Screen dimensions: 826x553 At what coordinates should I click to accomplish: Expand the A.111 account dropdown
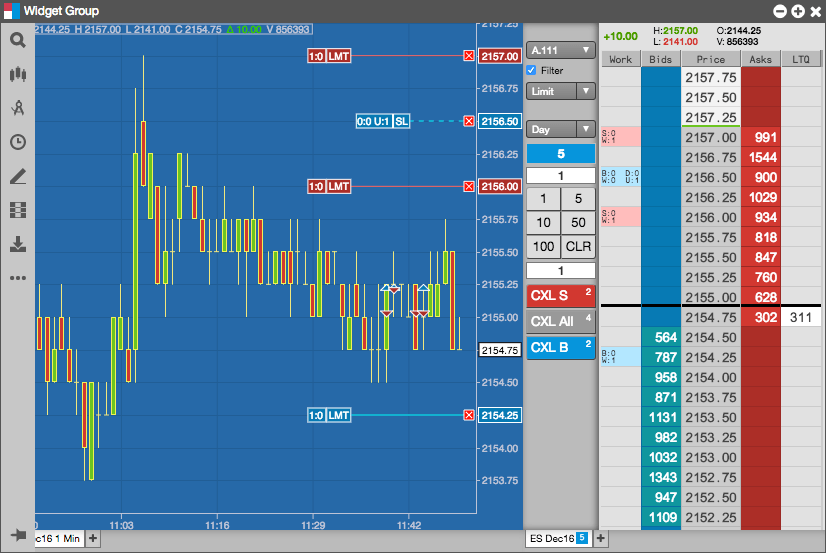point(560,51)
